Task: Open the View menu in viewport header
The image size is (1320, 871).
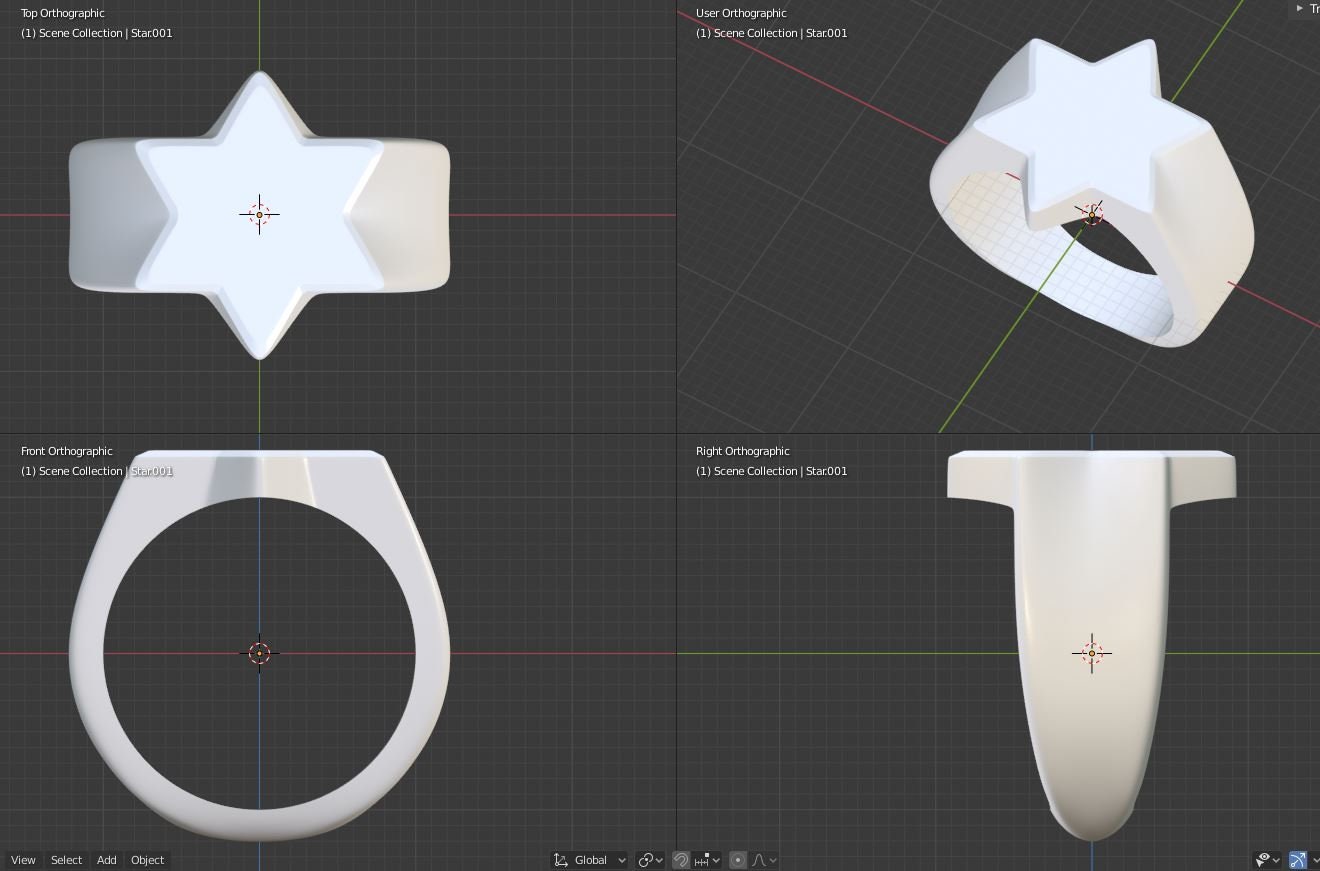Action: point(23,860)
